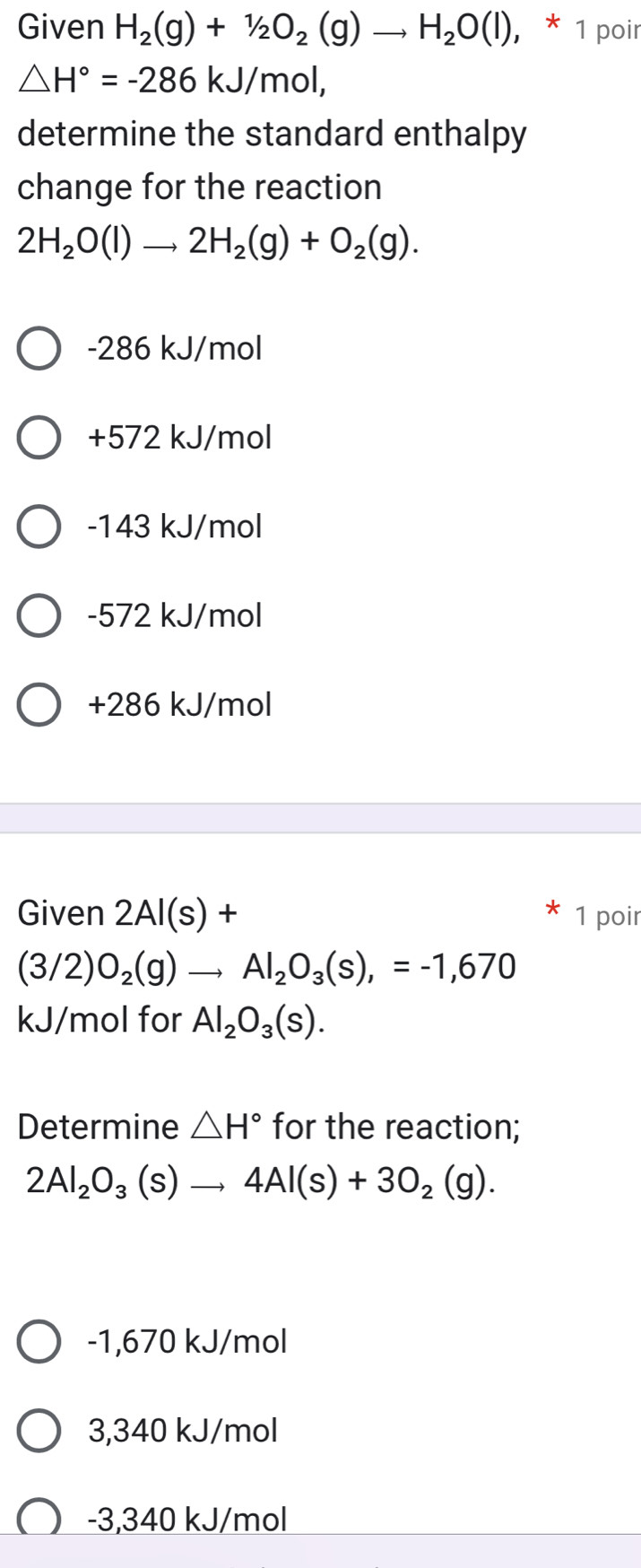Pick the -572 kJ/mol radio button
Image resolution: width=641 pixels, height=1568 pixels.
(x=39, y=616)
